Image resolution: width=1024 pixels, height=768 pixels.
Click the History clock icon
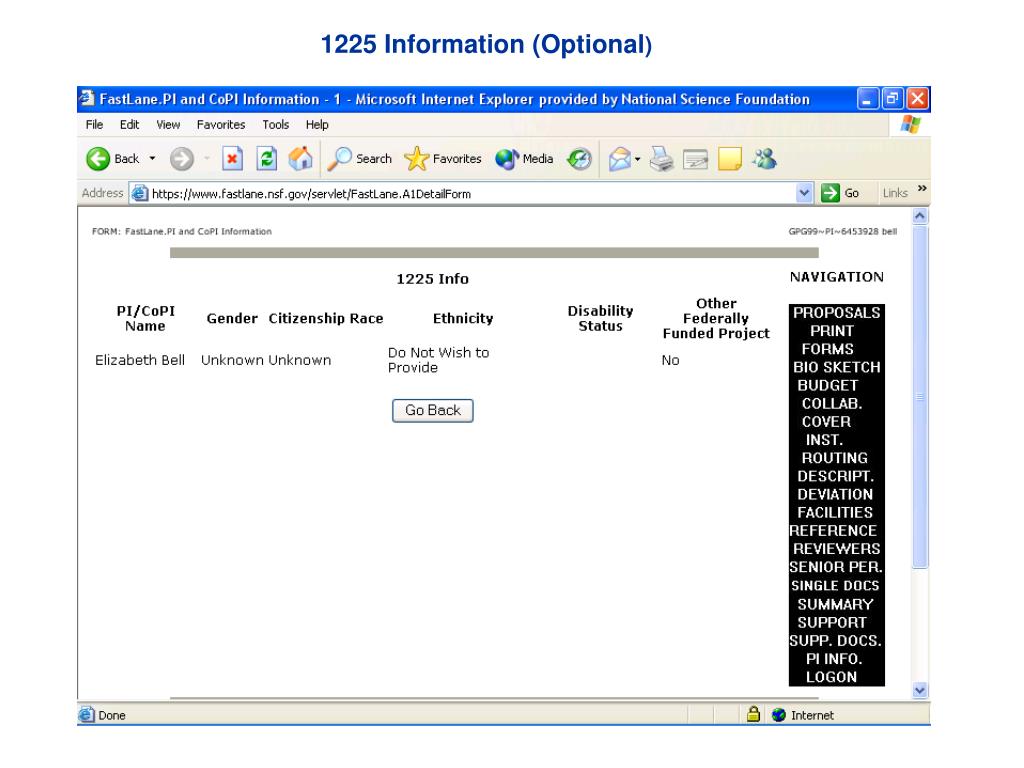coord(579,159)
